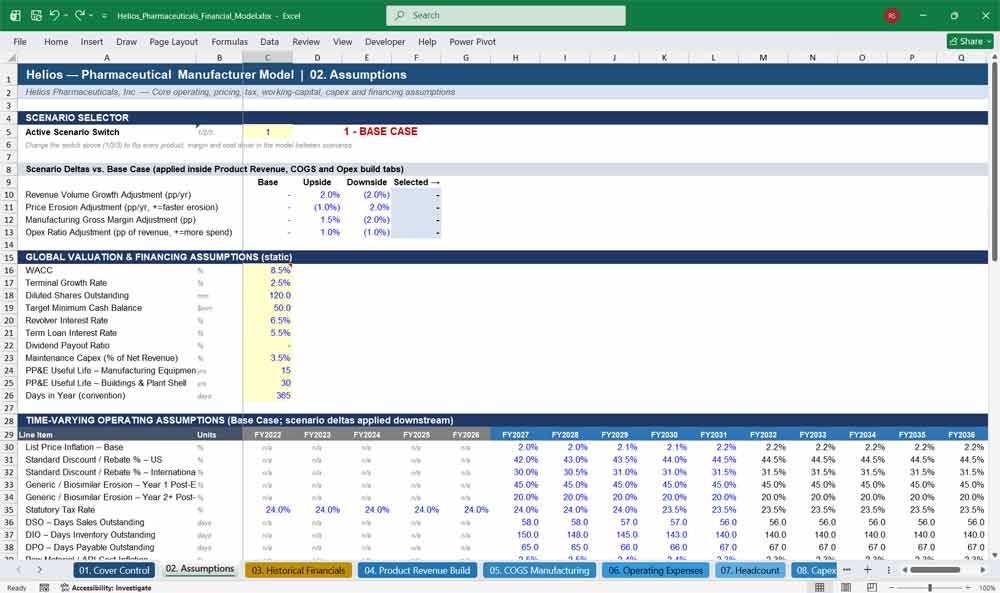Switch to 08. Capex sheet tab

coord(814,570)
